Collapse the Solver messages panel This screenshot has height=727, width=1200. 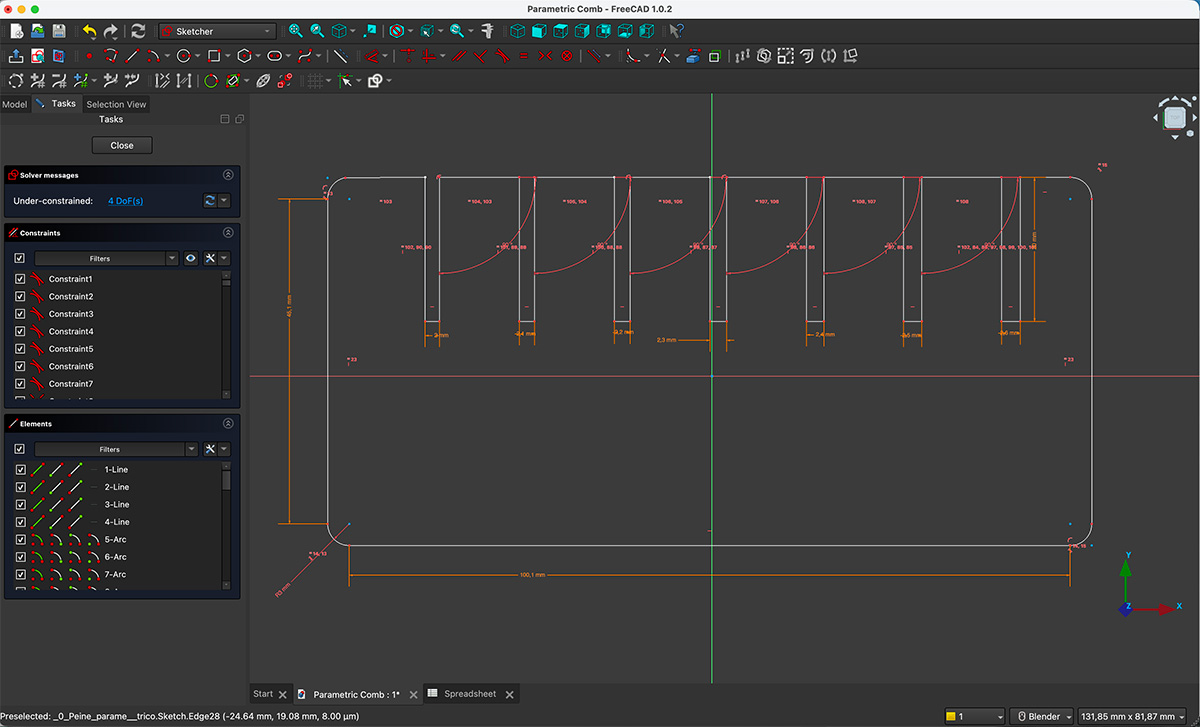point(228,174)
